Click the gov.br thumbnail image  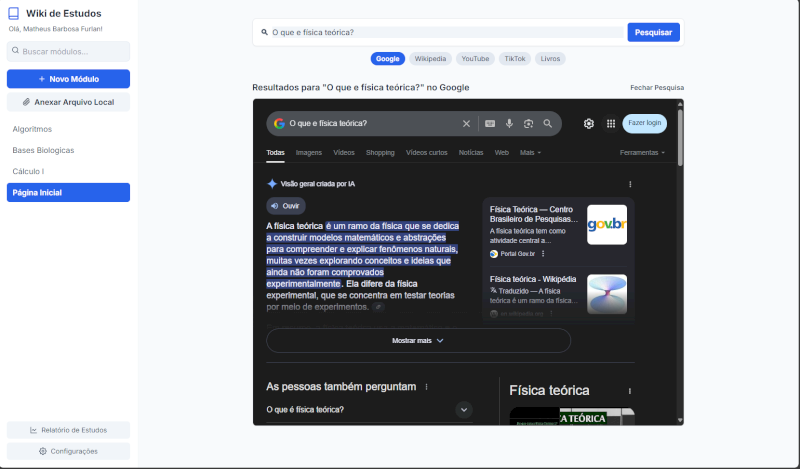[607, 225]
